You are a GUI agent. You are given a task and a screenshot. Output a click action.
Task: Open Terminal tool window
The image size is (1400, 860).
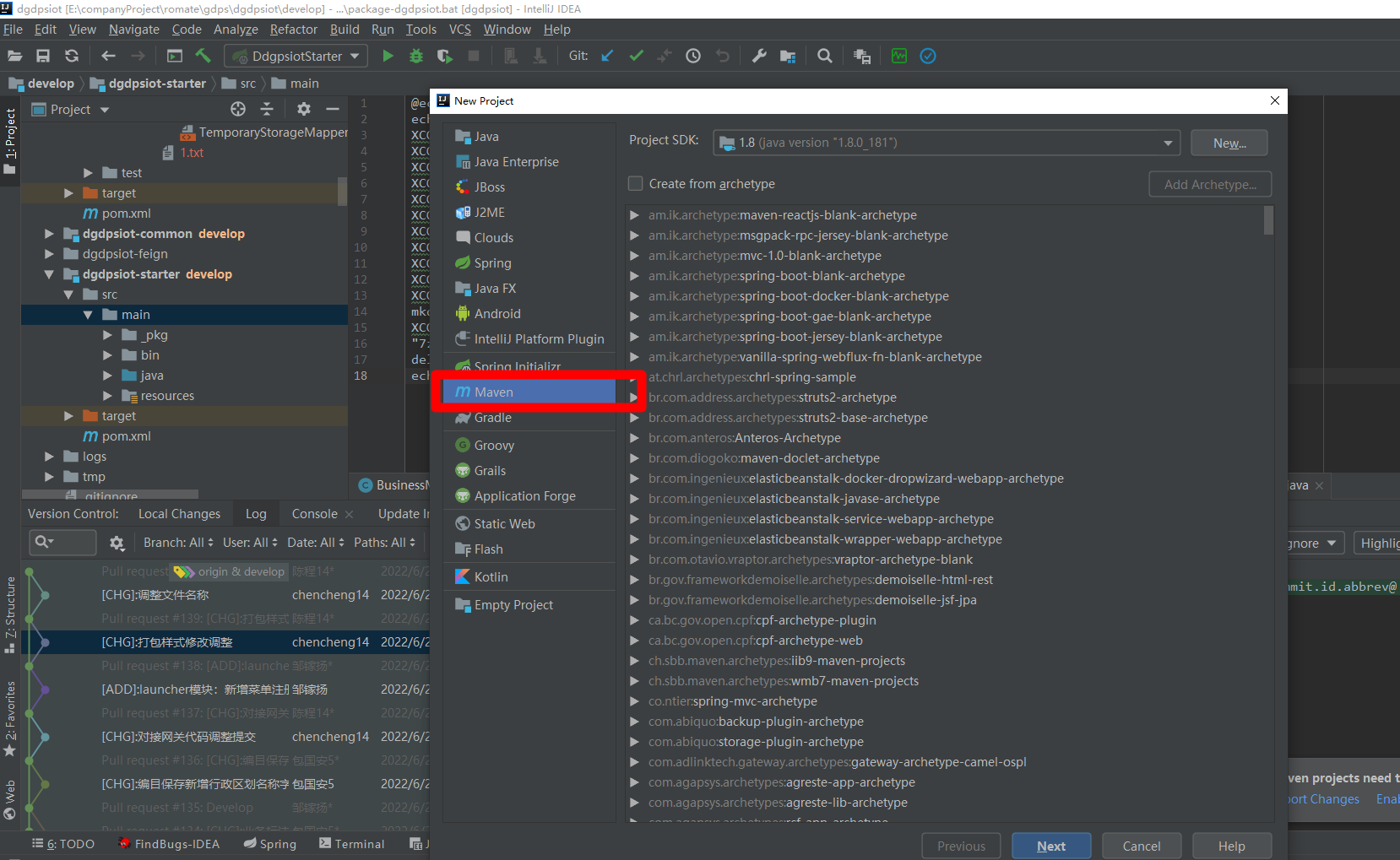351,844
